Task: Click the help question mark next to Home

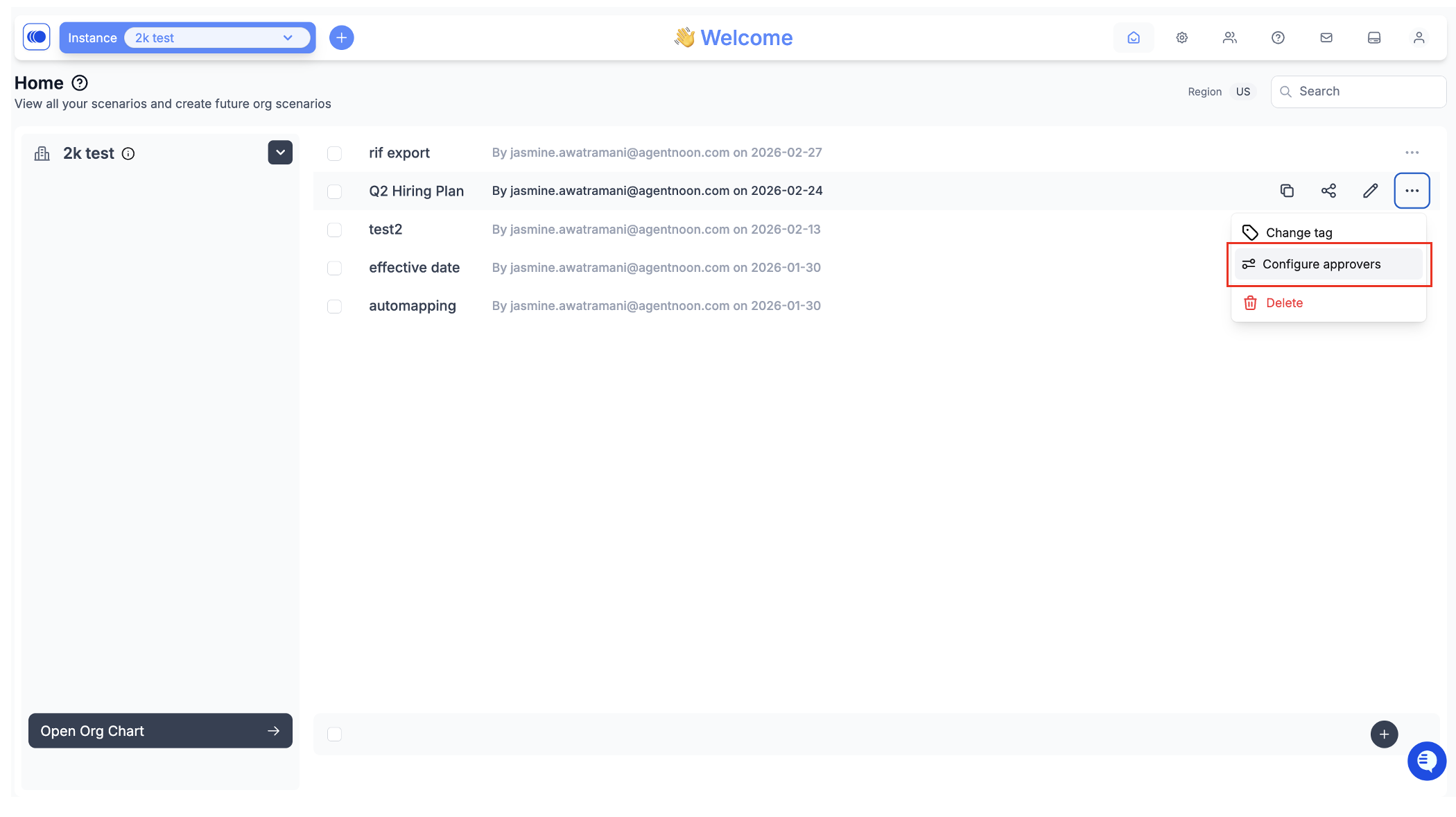Action: click(80, 83)
